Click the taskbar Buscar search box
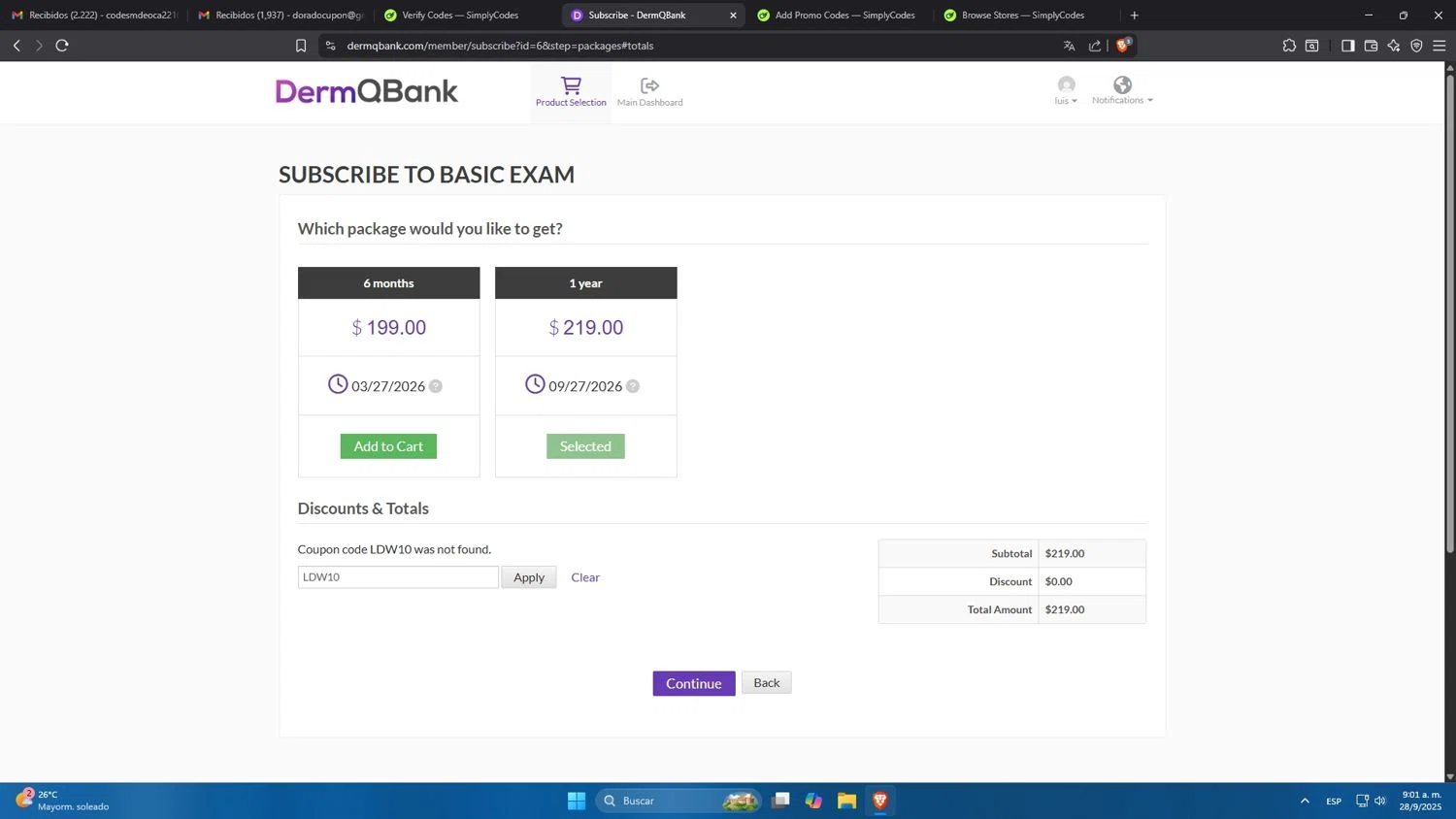Image resolution: width=1456 pixels, height=819 pixels. (678, 801)
